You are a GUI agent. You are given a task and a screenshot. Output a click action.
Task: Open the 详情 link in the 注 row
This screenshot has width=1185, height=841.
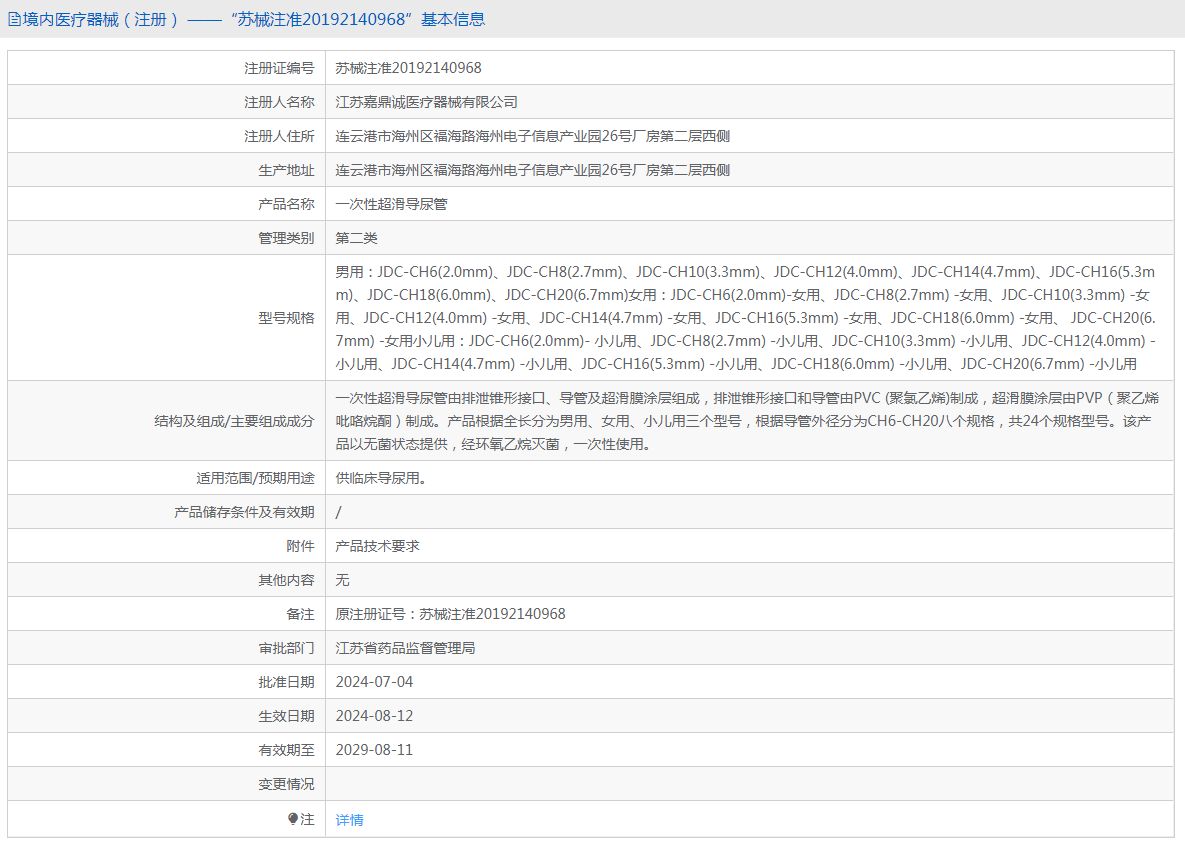point(349,820)
